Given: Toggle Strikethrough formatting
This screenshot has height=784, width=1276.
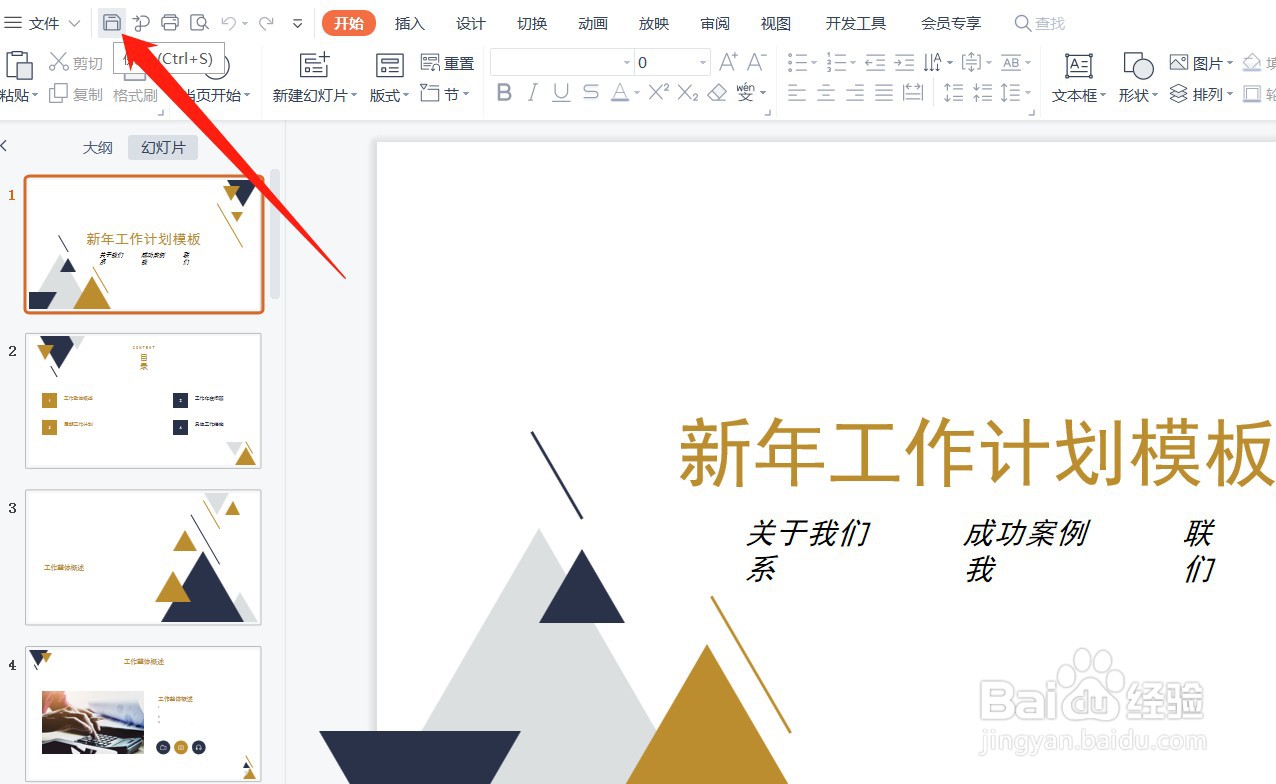Looking at the screenshot, I should (591, 93).
